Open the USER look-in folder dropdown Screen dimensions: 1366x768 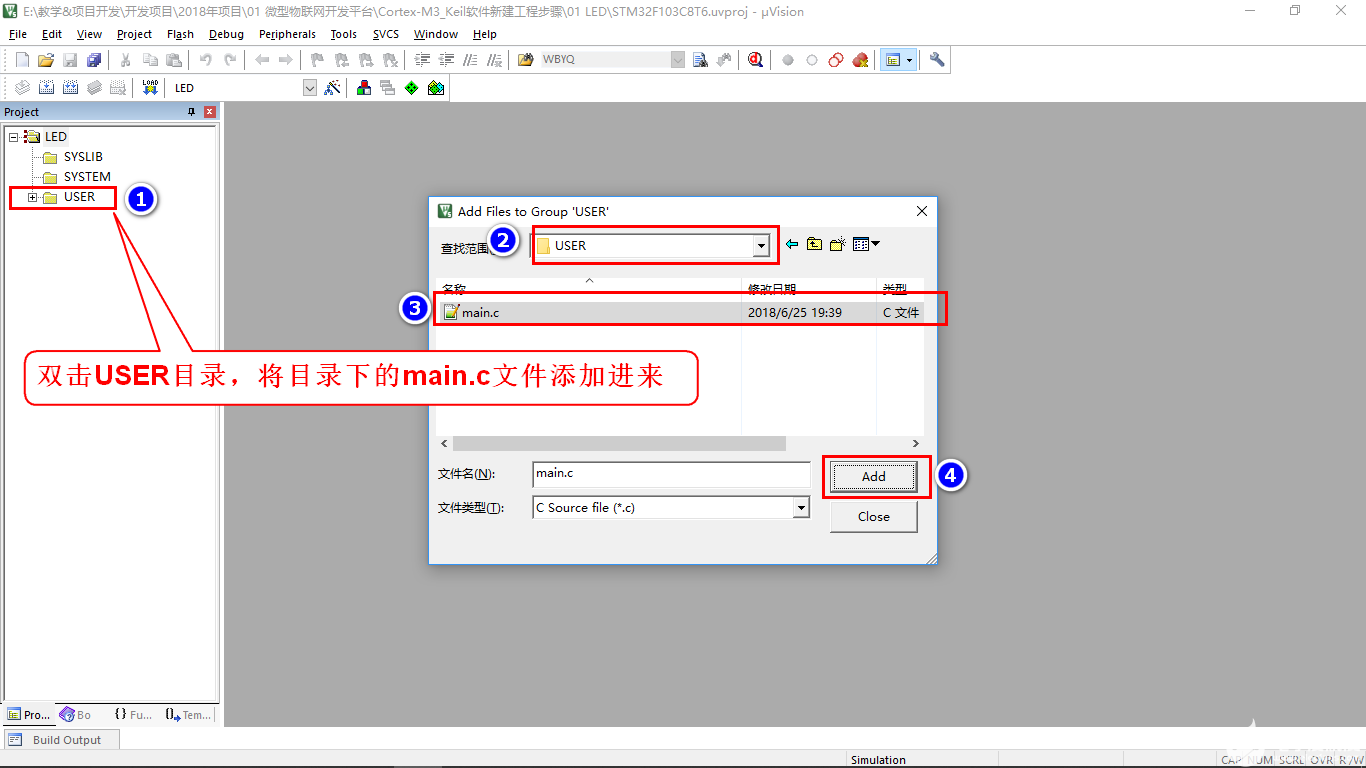761,246
